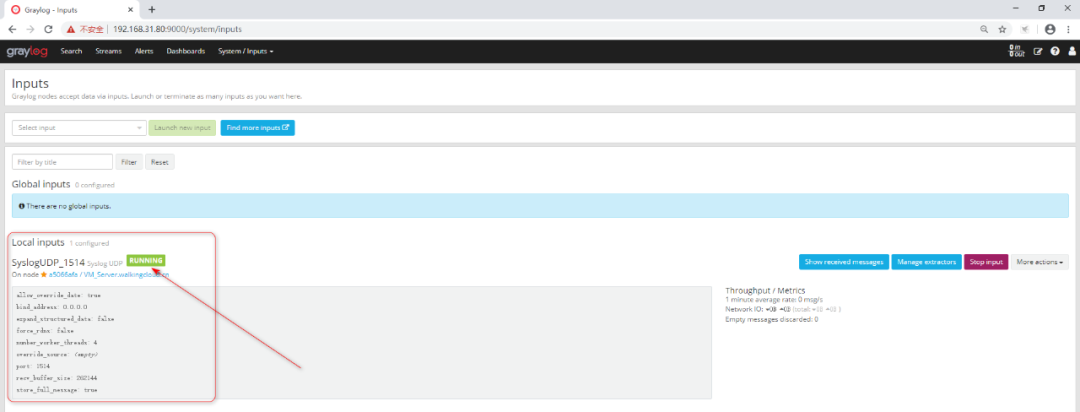Open the Alerts menu item
1080x412 pixels.
tap(144, 52)
